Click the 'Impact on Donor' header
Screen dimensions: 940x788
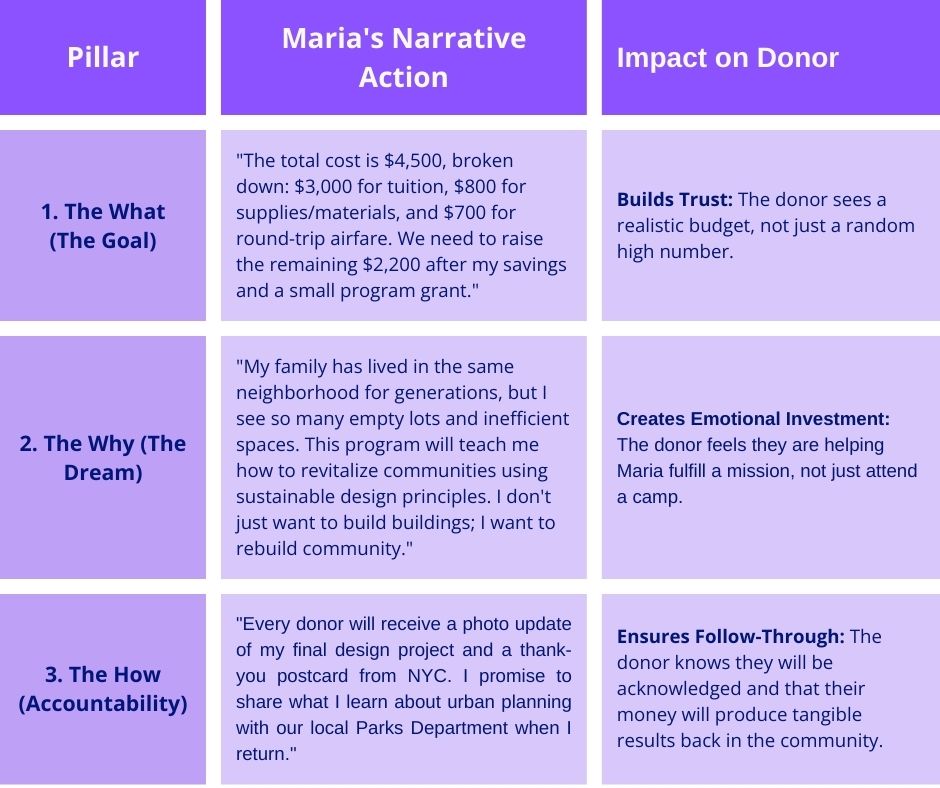click(x=727, y=57)
